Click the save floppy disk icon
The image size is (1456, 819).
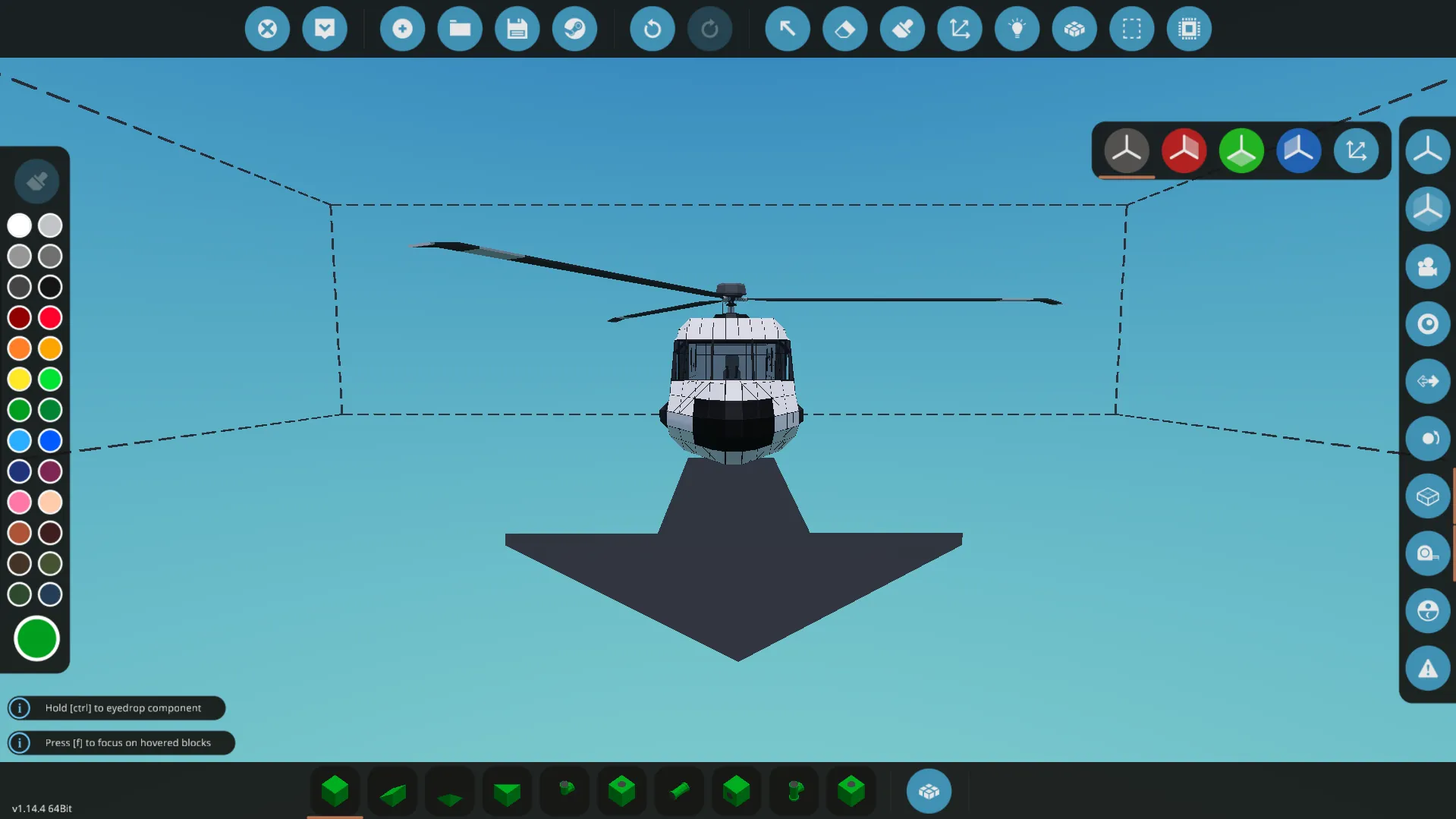517,29
